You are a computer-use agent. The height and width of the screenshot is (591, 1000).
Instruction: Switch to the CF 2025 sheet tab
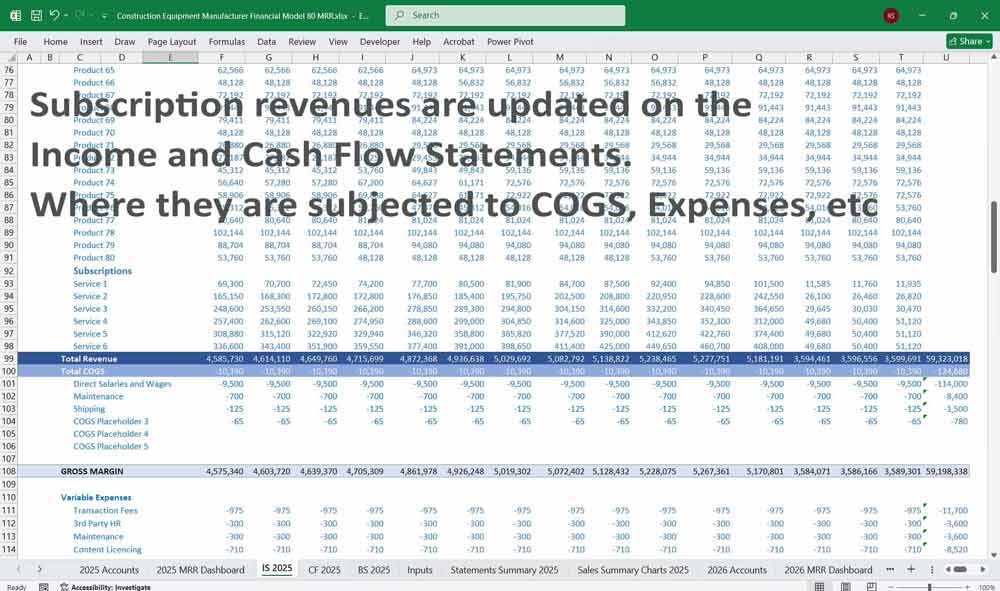327,569
